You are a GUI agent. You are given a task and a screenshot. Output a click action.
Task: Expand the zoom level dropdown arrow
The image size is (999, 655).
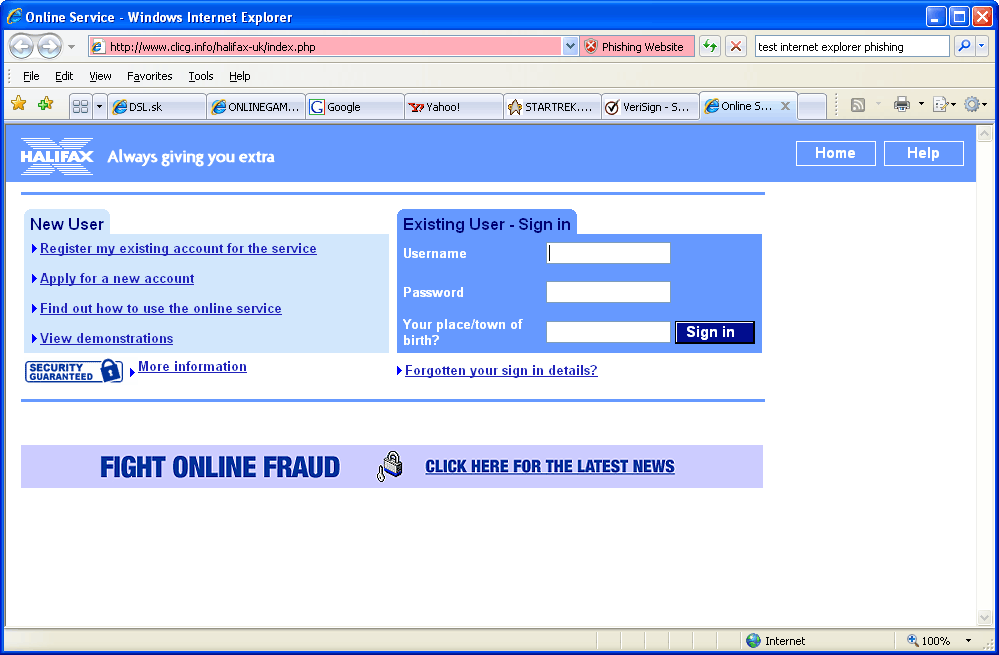tap(968, 640)
